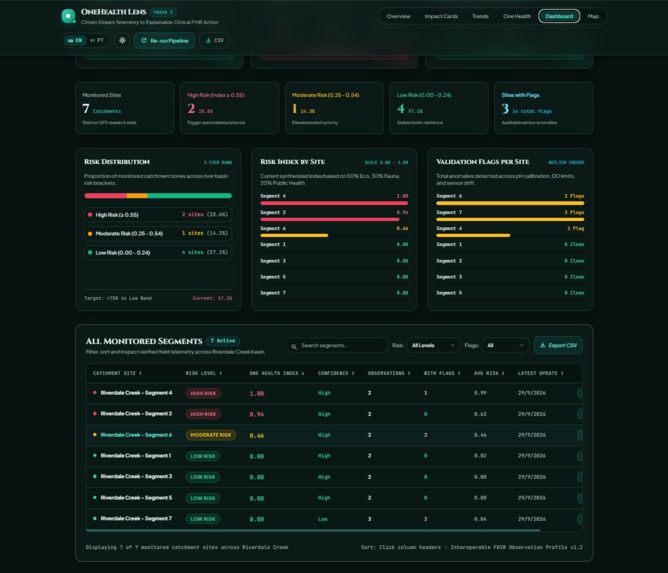Go to the Trends tab
Screen dimensions: 668x573
click(x=480, y=16)
